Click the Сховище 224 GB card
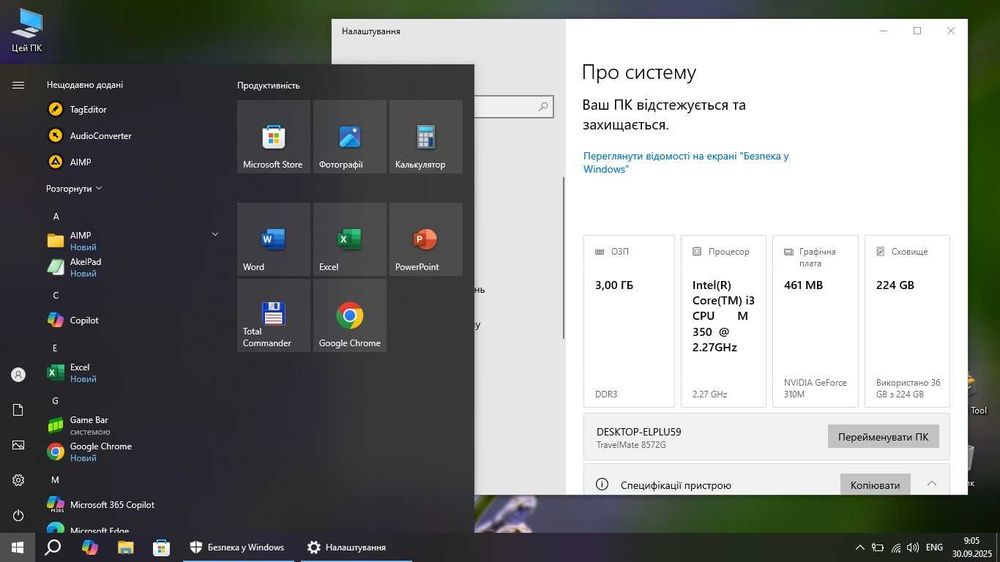 pyautogui.click(x=907, y=321)
